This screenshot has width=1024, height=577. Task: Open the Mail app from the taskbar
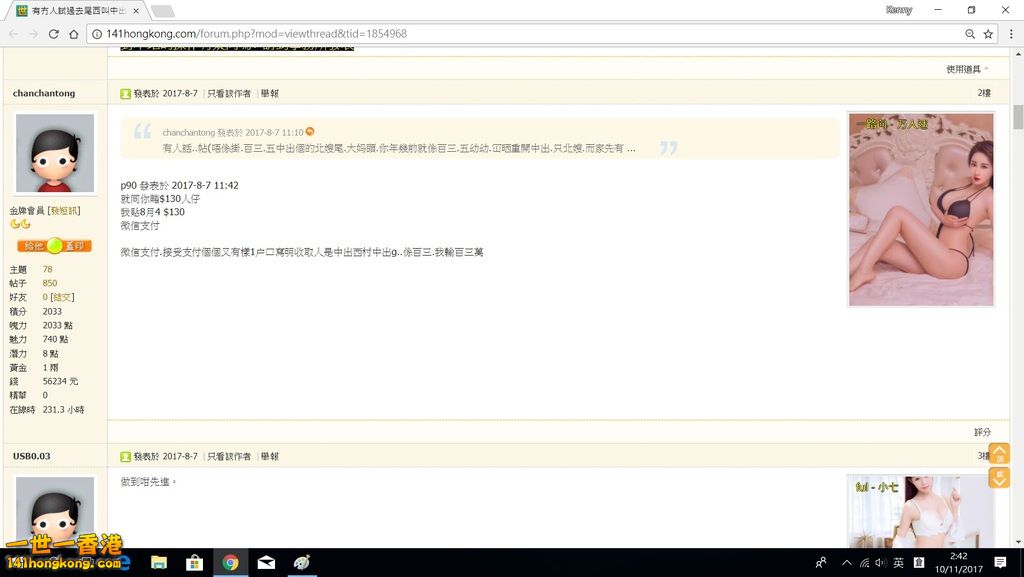[266, 562]
